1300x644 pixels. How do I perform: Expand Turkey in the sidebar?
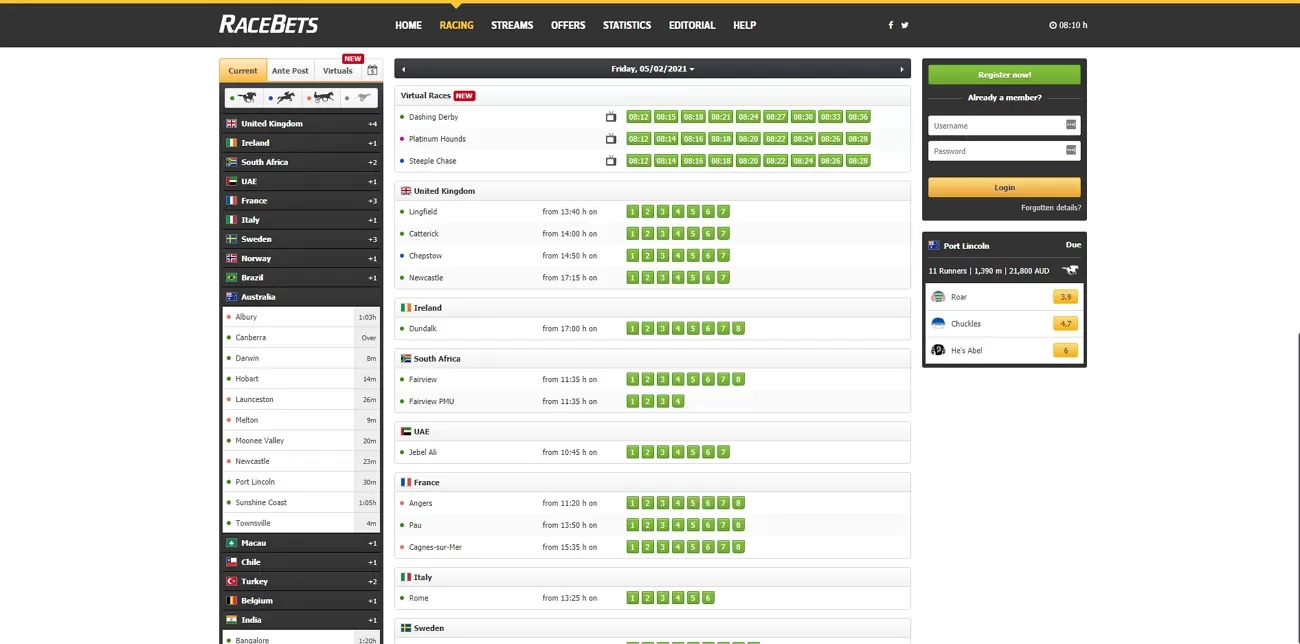pyautogui.click(x=301, y=581)
